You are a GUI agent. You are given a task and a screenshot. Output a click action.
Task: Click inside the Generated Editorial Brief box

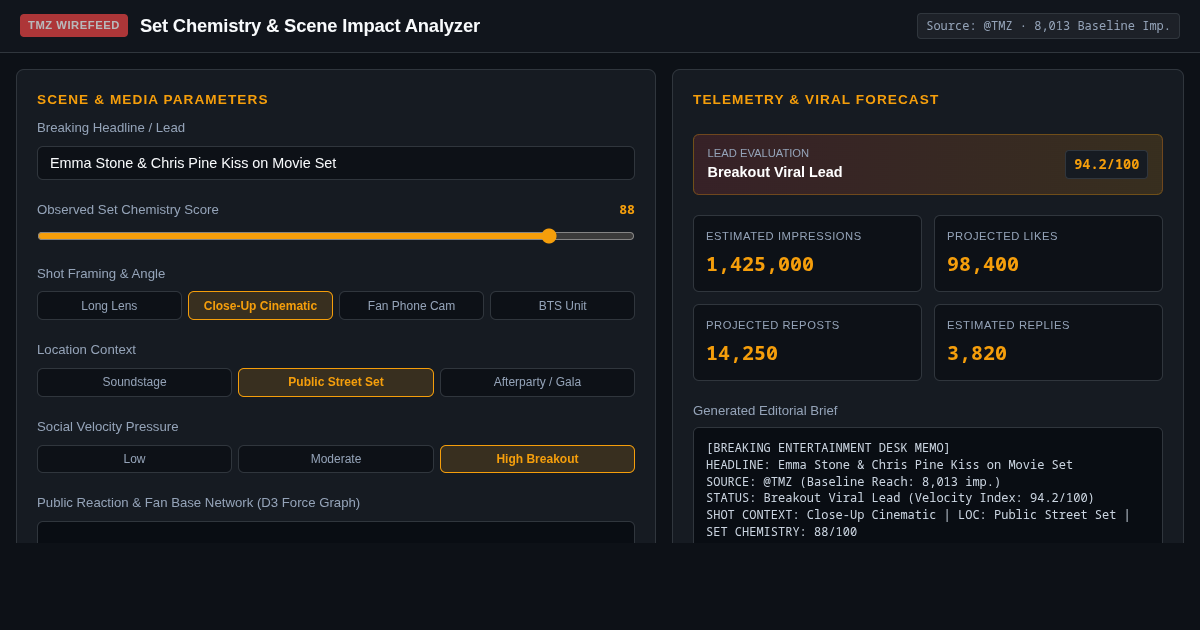coord(928,486)
